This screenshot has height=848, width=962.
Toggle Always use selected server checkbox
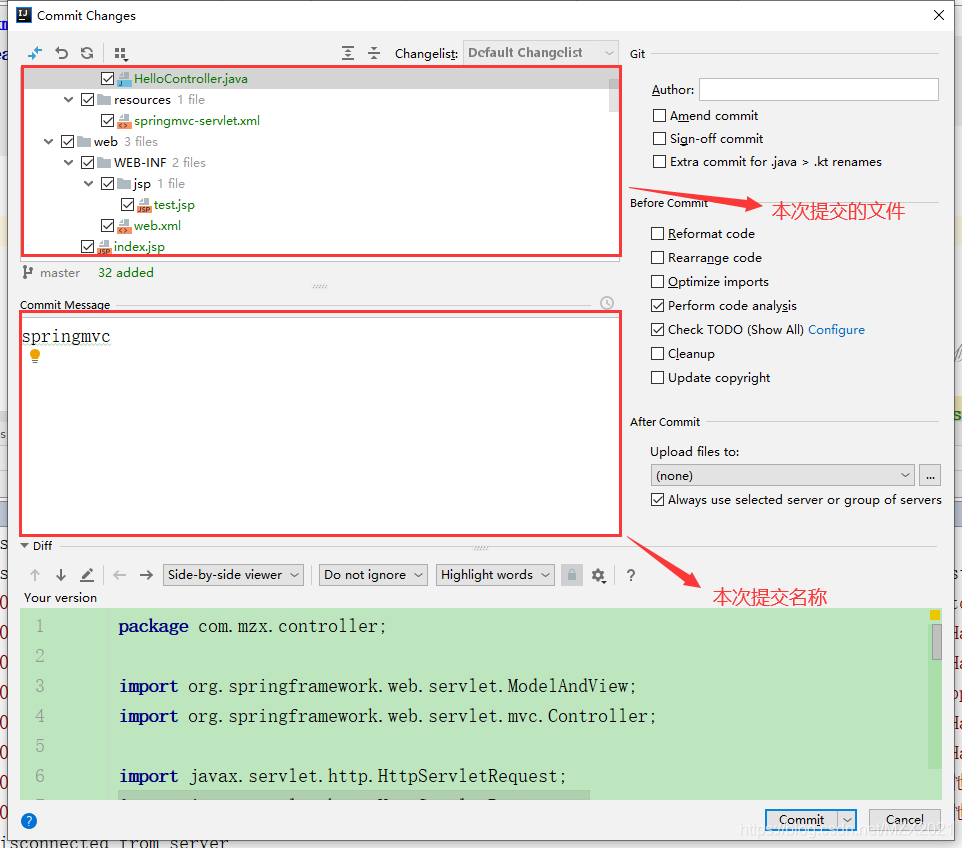[x=657, y=499]
